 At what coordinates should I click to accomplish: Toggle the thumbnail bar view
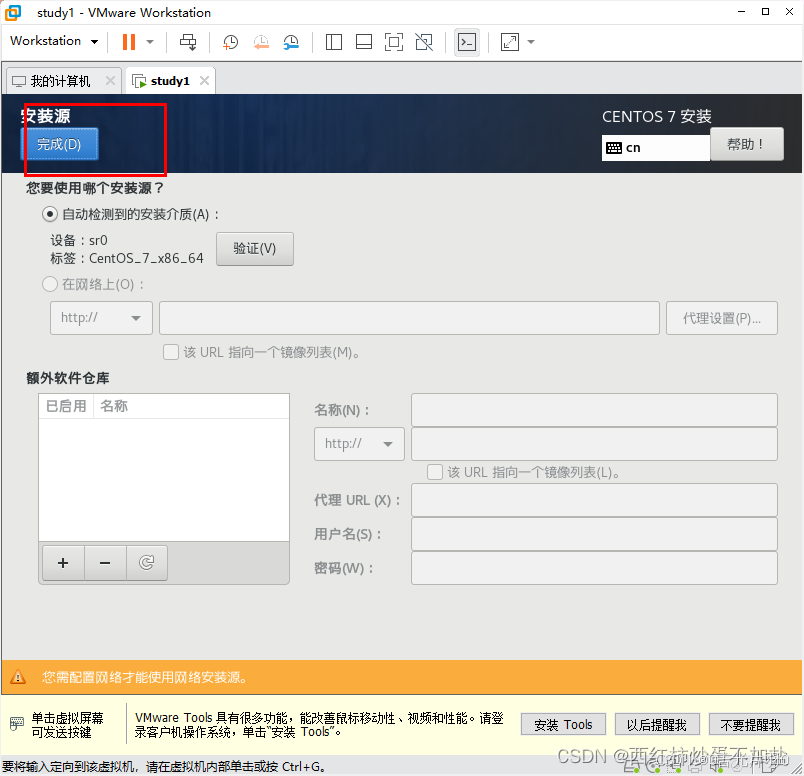pyautogui.click(x=364, y=42)
